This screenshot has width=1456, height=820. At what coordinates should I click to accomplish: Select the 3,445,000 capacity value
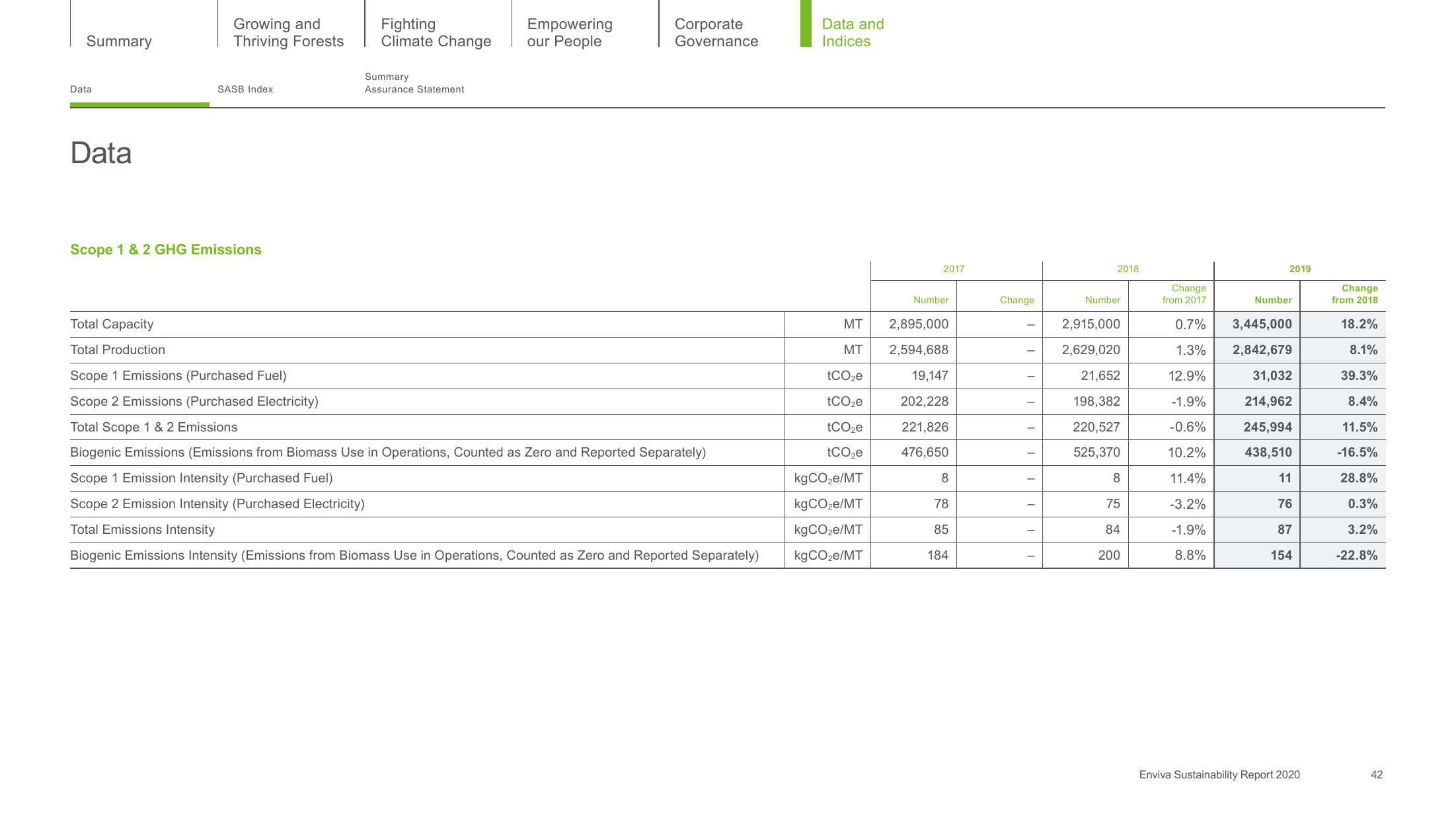point(1262,324)
